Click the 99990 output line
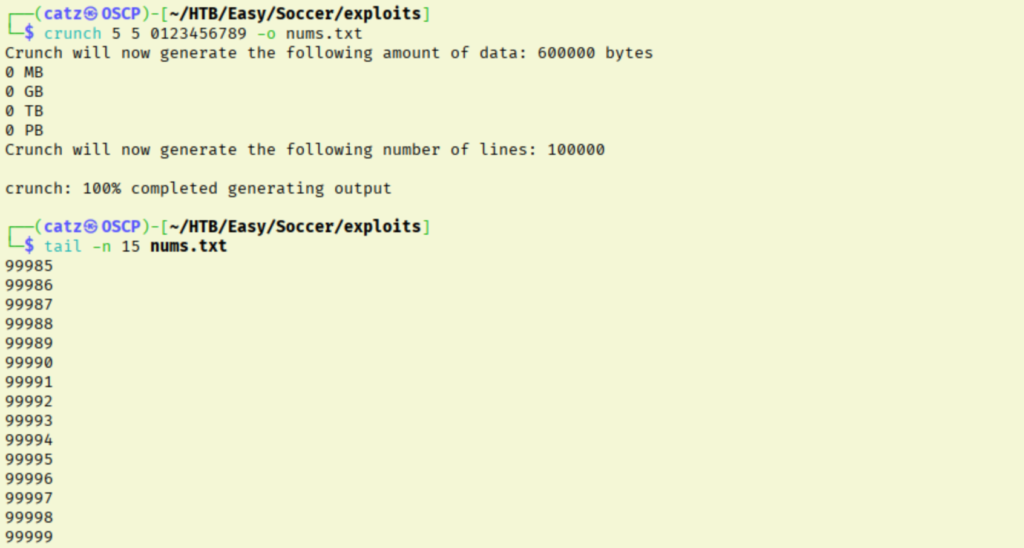 point(29,363)
